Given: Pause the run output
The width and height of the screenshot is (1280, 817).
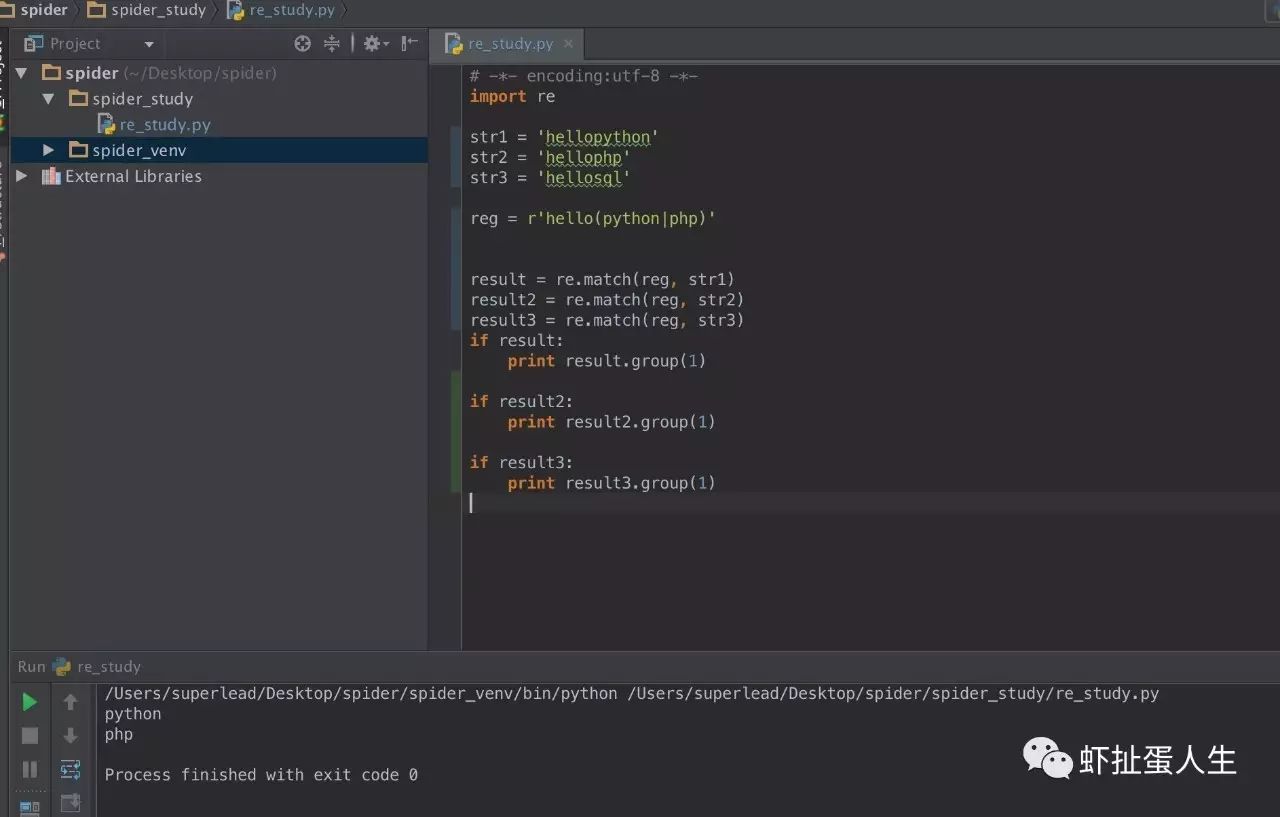Looking at the screenshot, I should 30,769.
